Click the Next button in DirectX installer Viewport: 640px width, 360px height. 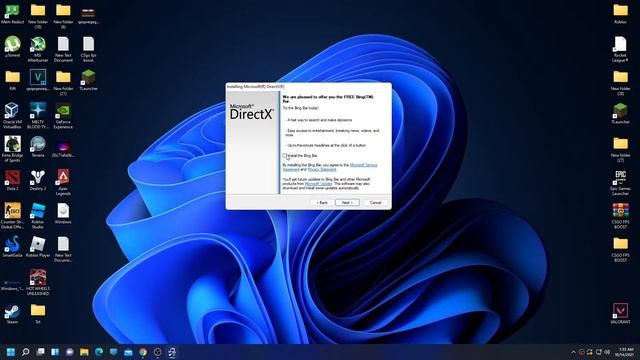tap(347, 202)
